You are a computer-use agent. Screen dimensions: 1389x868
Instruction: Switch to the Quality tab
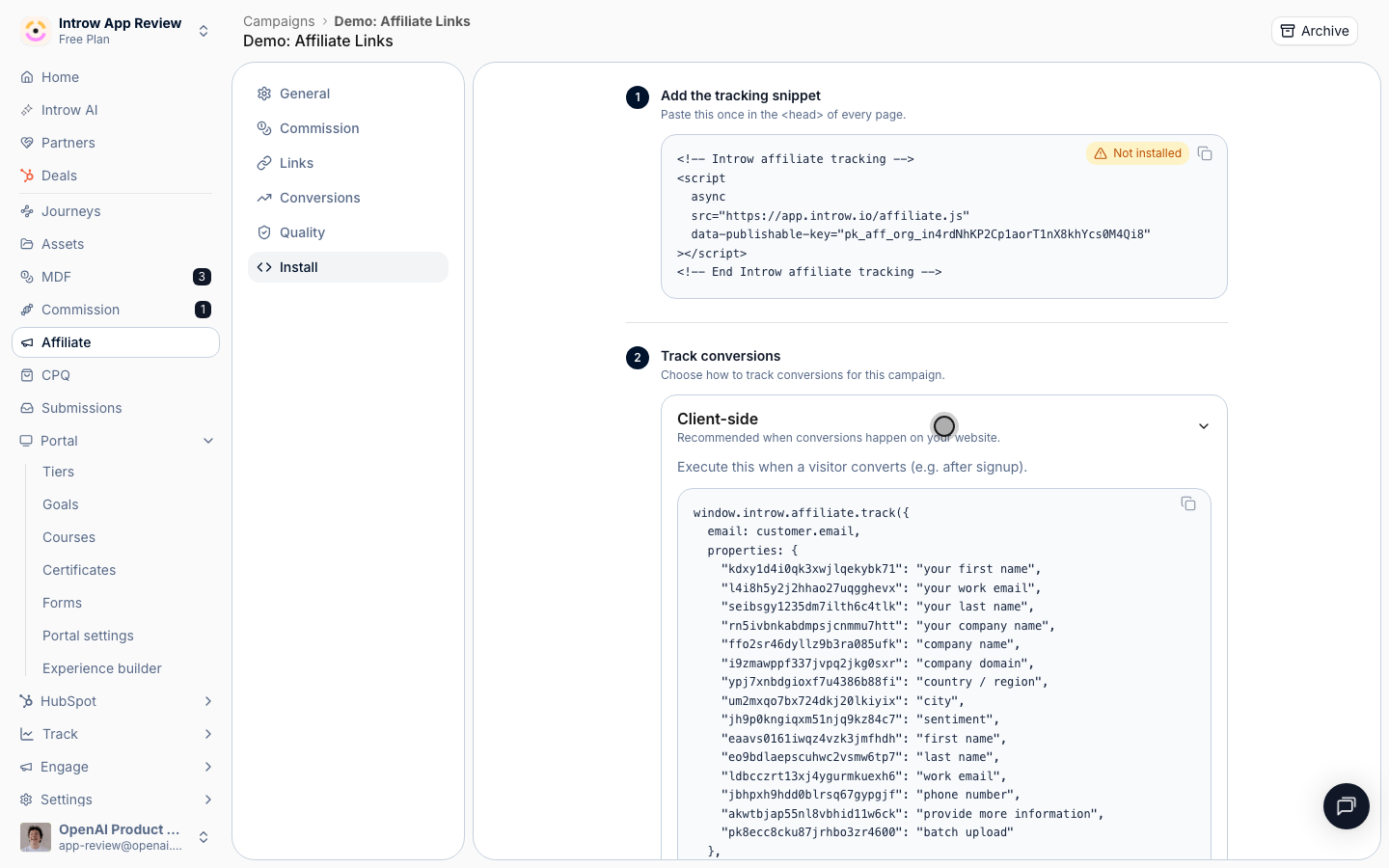click(x=348, y=232)
